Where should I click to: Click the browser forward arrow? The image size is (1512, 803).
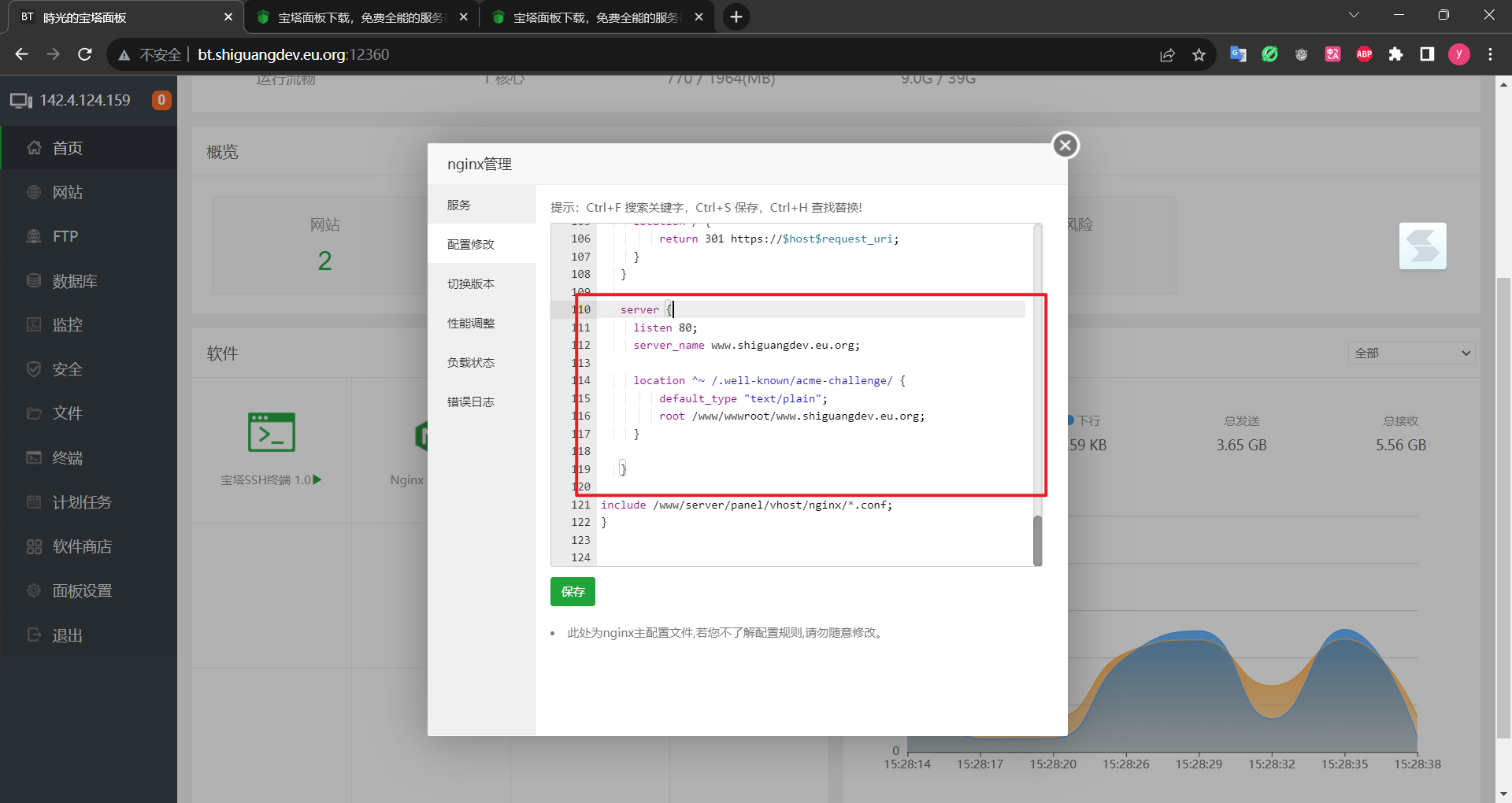pos(53,54)
